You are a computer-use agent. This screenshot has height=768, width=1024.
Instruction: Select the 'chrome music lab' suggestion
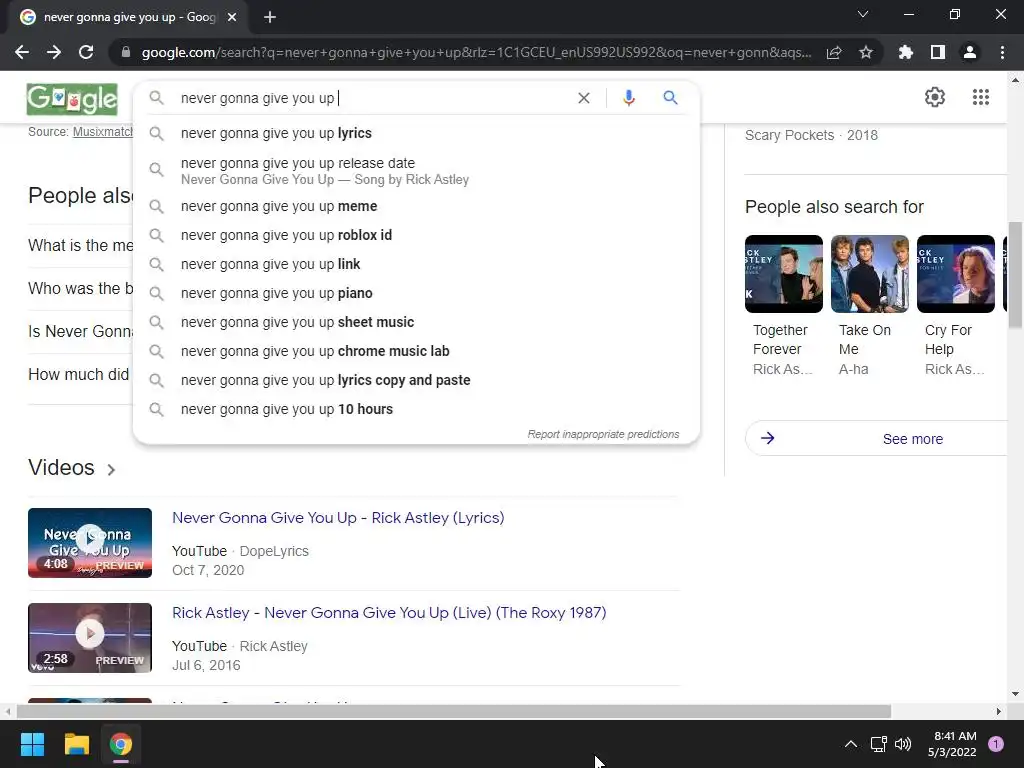416,351
